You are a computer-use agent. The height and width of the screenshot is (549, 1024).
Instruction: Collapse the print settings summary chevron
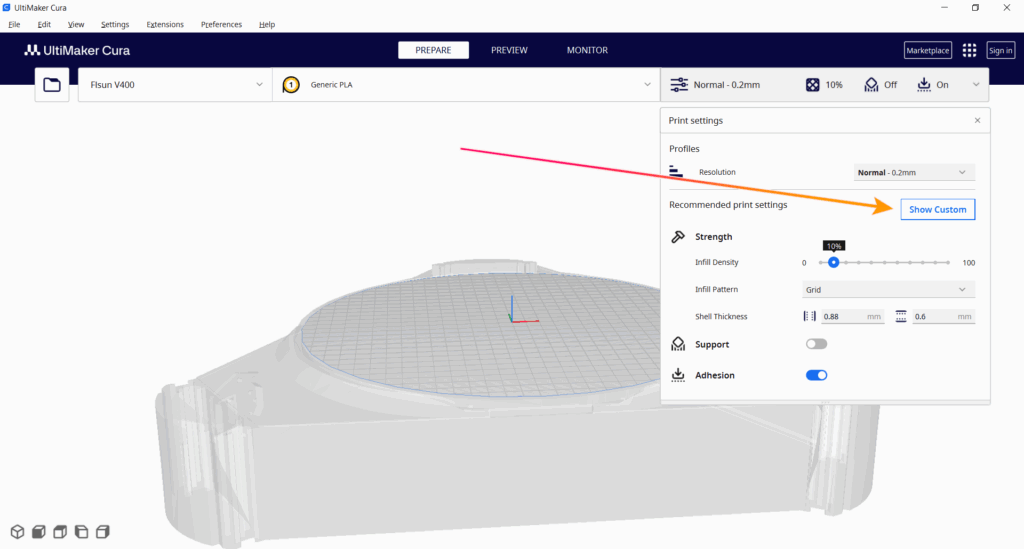(x=976, y=85)
